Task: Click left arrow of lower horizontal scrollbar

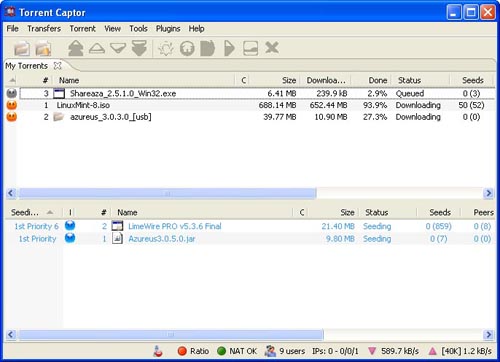Action: 11,334
